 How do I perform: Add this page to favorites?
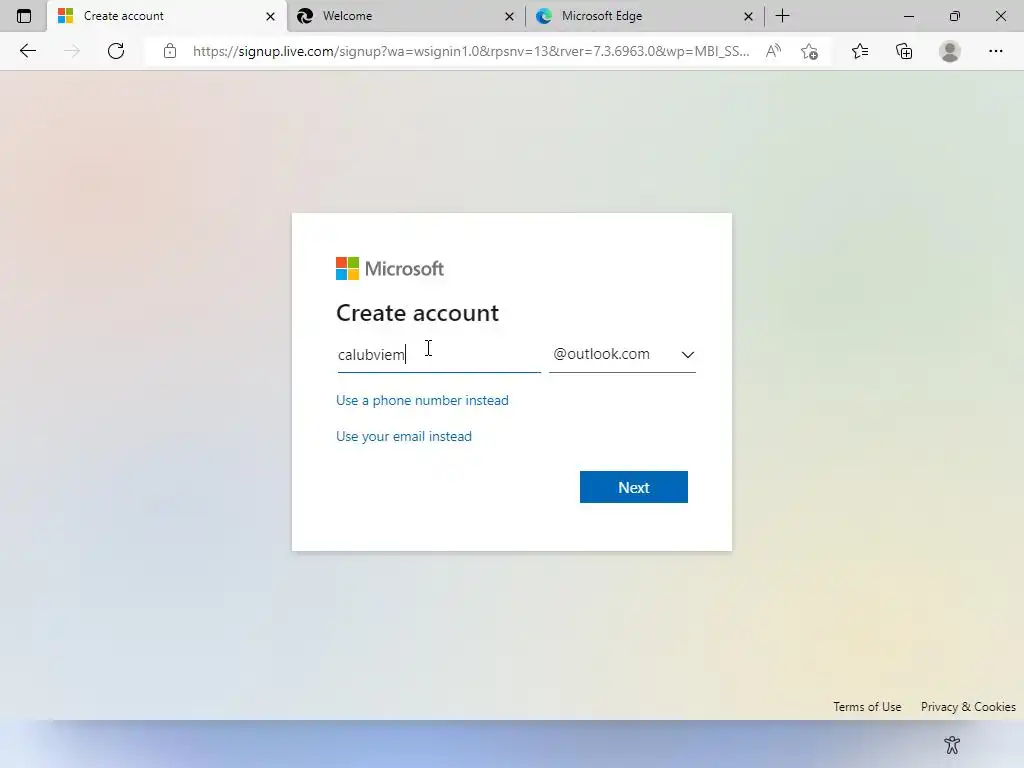pyautogui.click(x=809, y=51)
